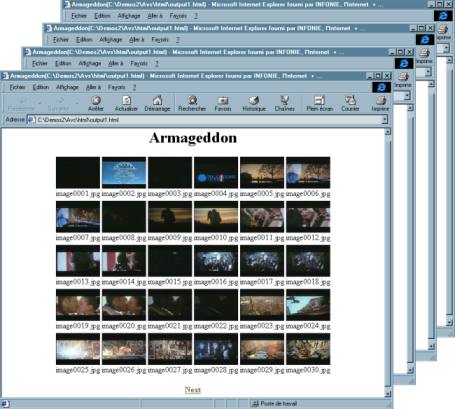Maximize the front Internet Explorer window

[378, 76]
